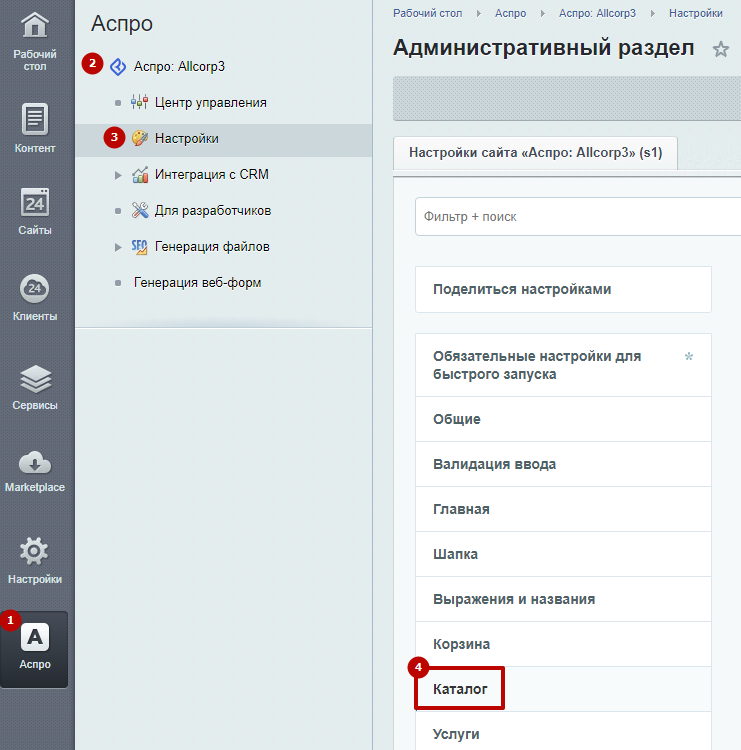Open Выражения и названия settings section
Screen dimensions: 741x750
click(x=563, y=599)
